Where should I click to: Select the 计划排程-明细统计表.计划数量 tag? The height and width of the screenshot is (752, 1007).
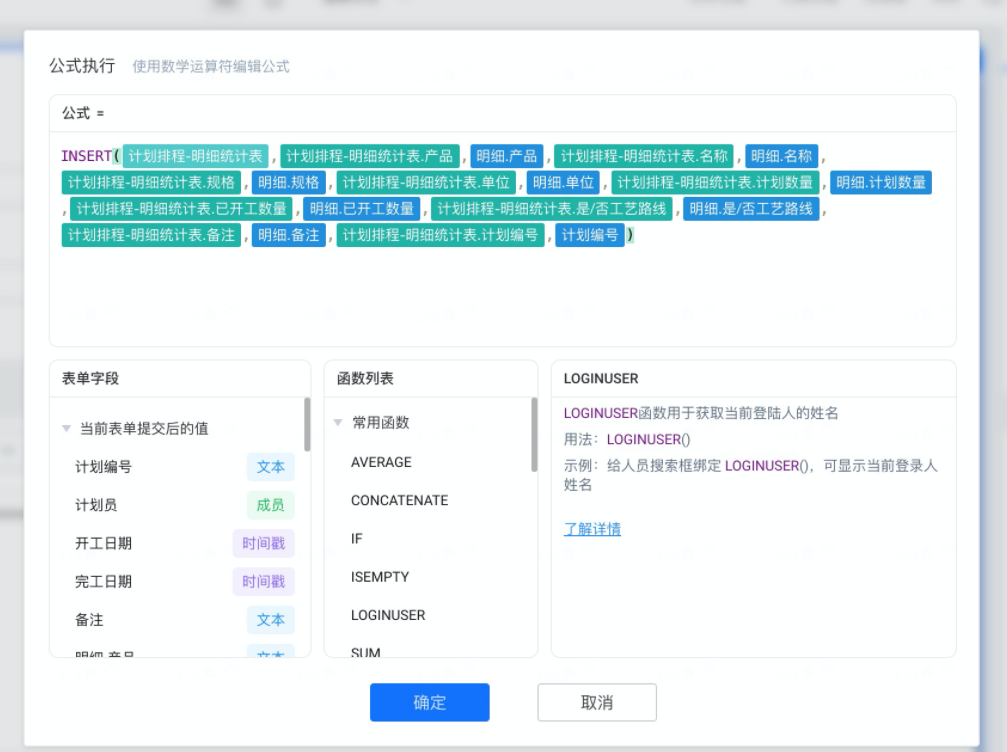coord(715,182)
